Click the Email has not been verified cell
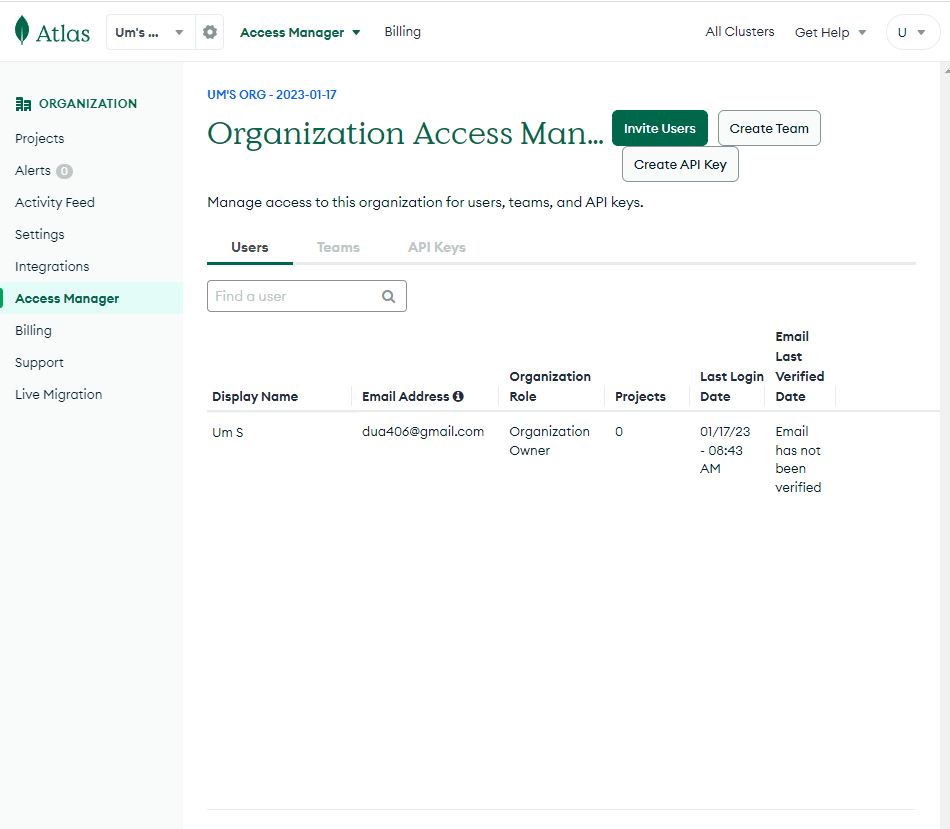950x829 pixels. [798, 459]
